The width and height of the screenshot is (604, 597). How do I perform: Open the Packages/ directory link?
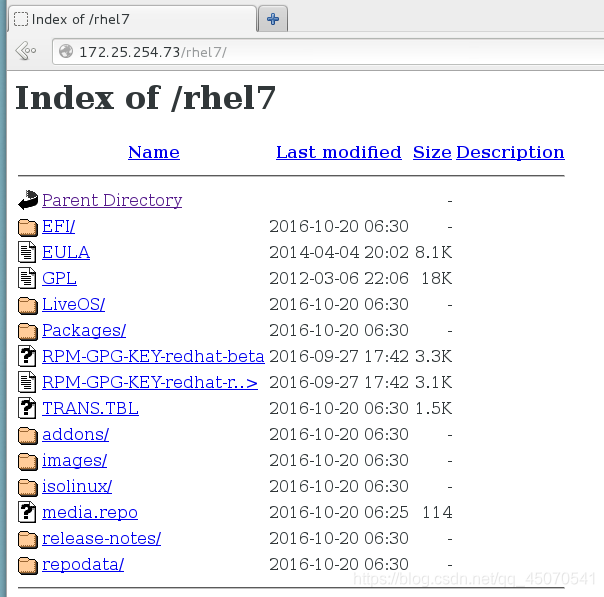[x=84, y=330]
